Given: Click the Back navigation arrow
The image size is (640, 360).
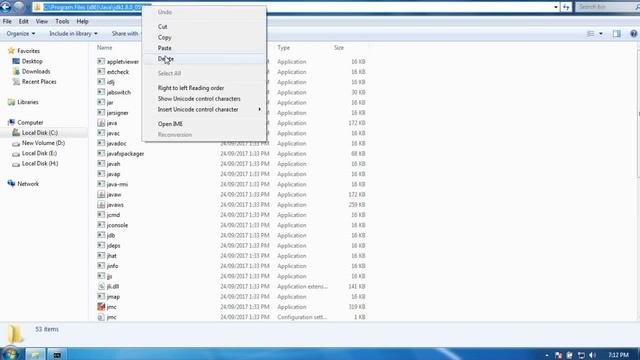Looking at the screenshot, I should pos(6,6).
